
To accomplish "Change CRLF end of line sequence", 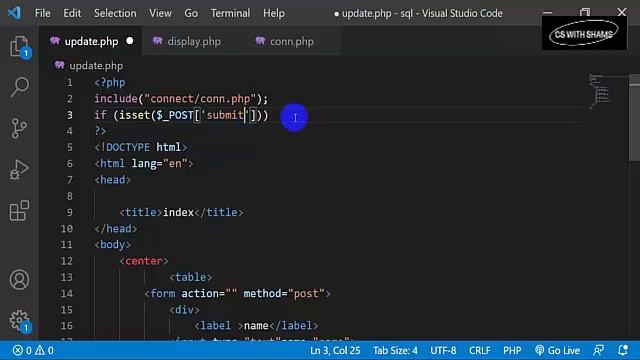I will point(480,350).
